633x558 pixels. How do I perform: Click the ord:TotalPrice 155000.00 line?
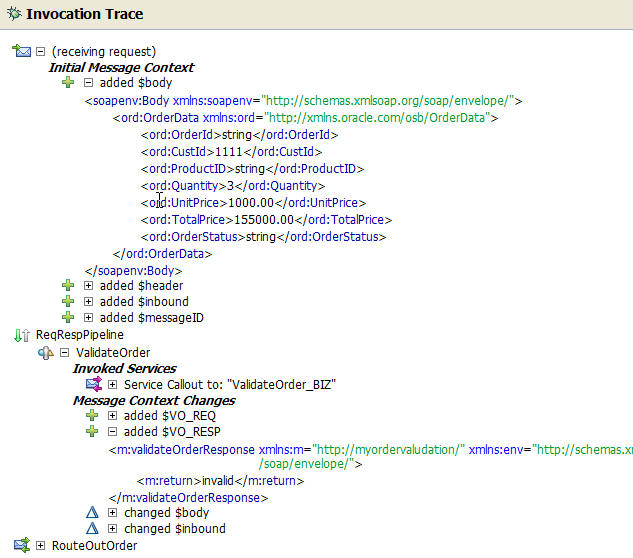266,220
